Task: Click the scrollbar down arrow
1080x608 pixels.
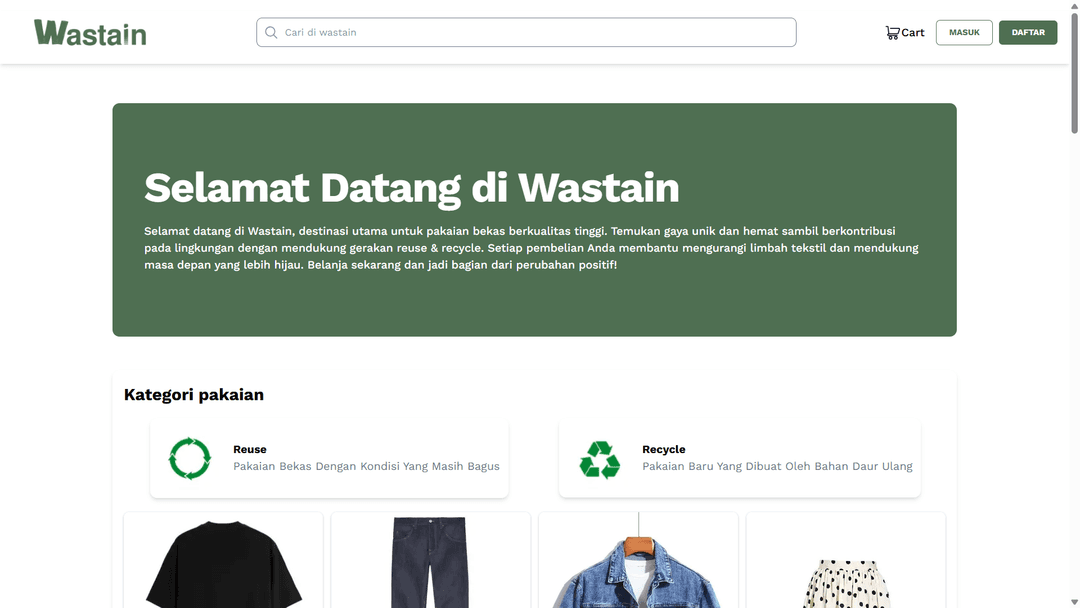Action: point(1074,602)
